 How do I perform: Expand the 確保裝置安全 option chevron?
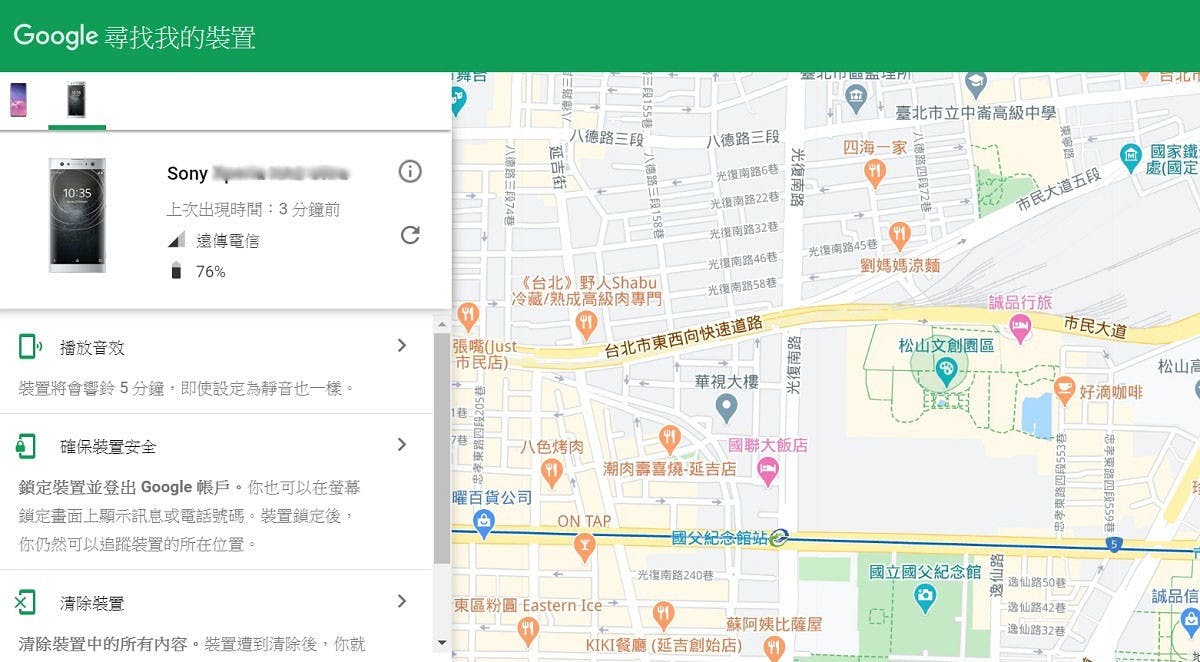point(402,445)
